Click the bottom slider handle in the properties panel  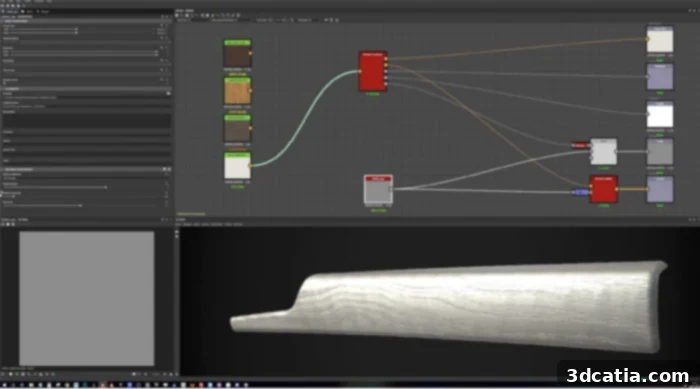(x=80, y=205)
